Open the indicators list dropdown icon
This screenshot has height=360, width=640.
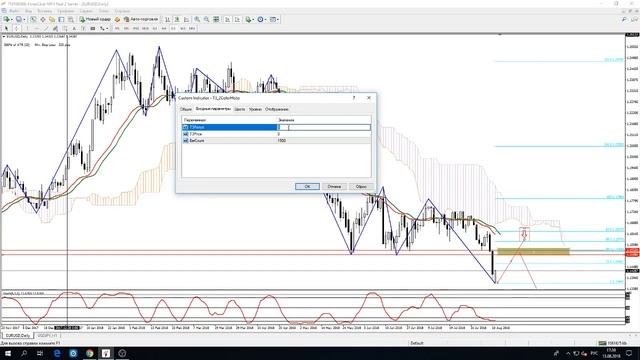pyautogui.click(x=249, y=19)
